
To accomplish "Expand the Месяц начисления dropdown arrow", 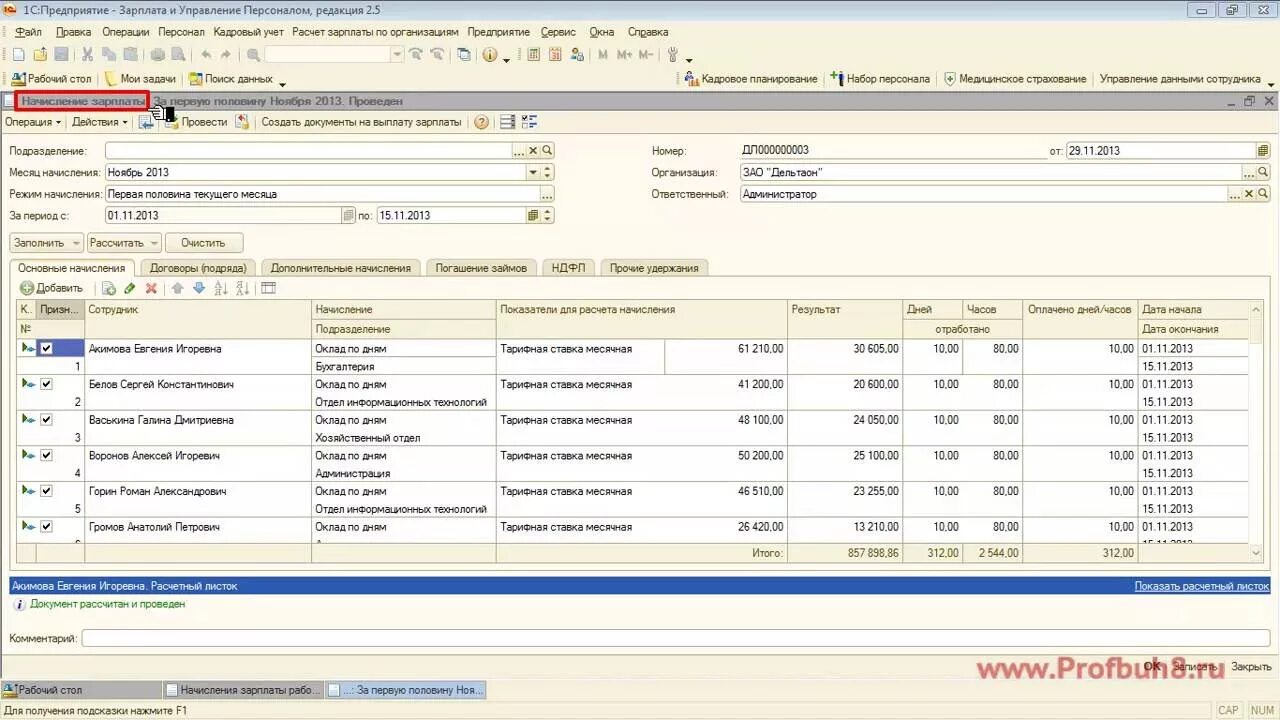I will 533,172.
